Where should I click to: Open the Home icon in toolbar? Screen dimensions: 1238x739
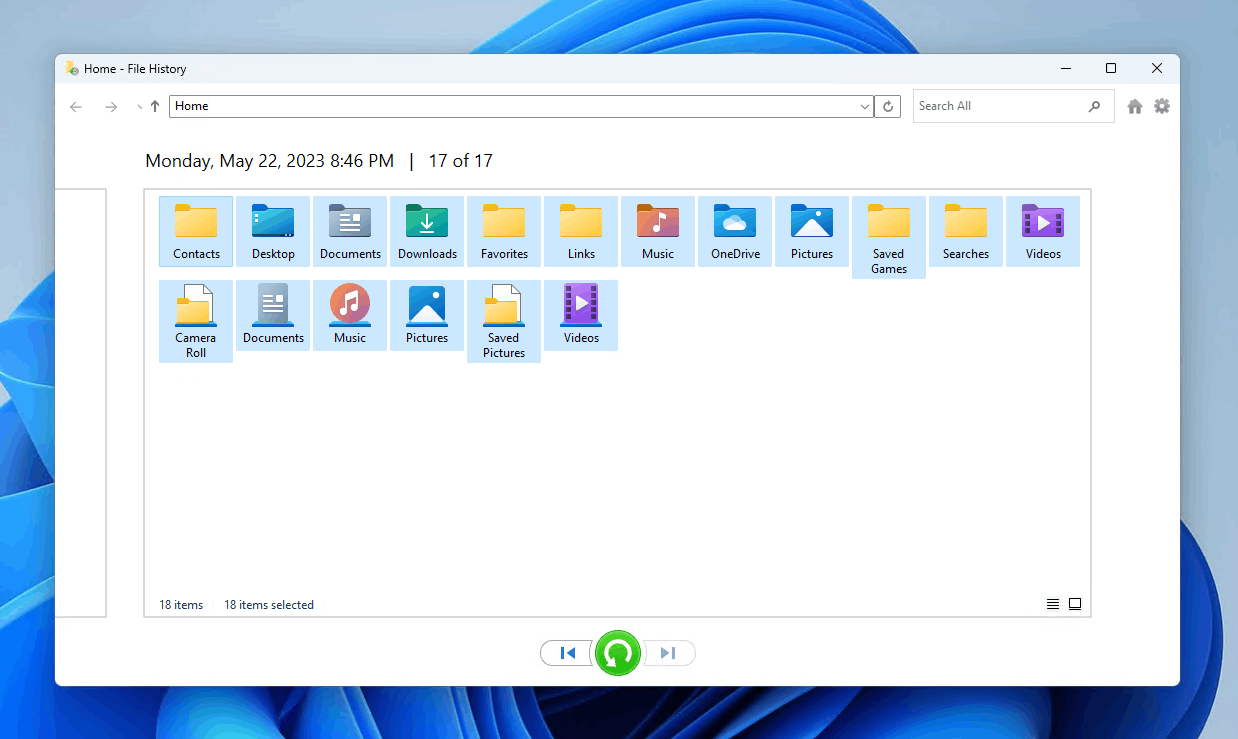1135,106
